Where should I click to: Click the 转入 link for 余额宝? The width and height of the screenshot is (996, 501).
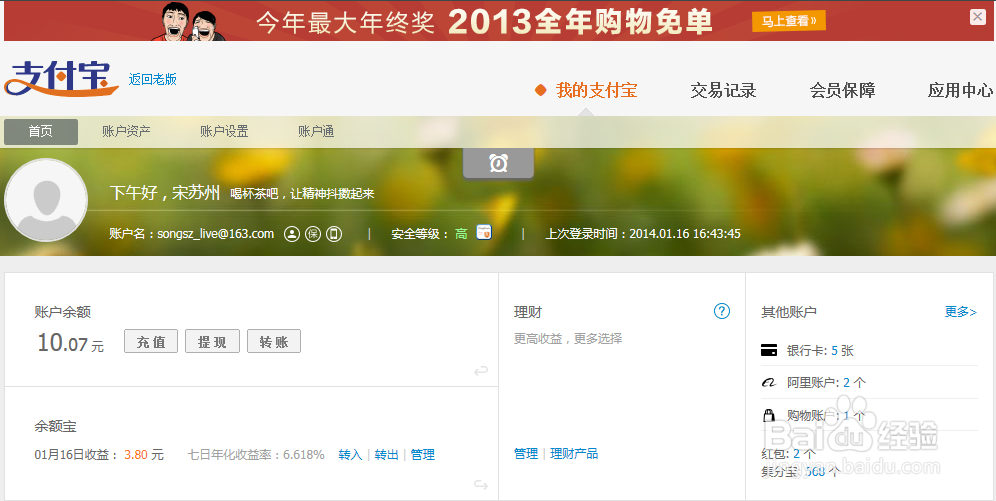point(350,455)
